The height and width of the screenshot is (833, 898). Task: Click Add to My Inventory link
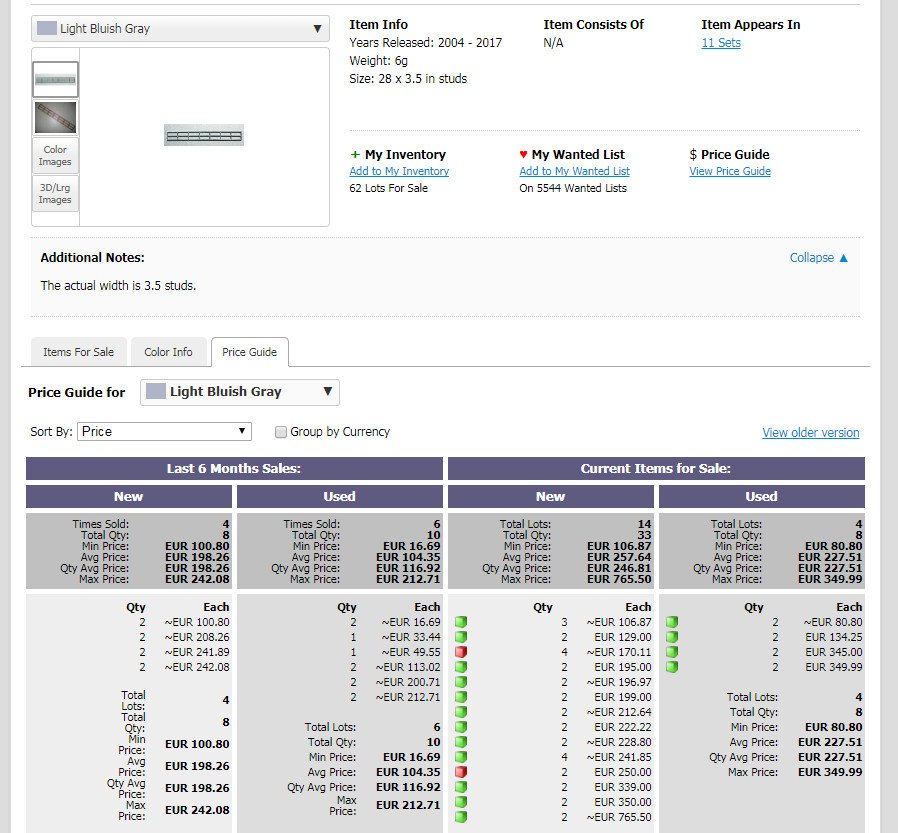399,171
